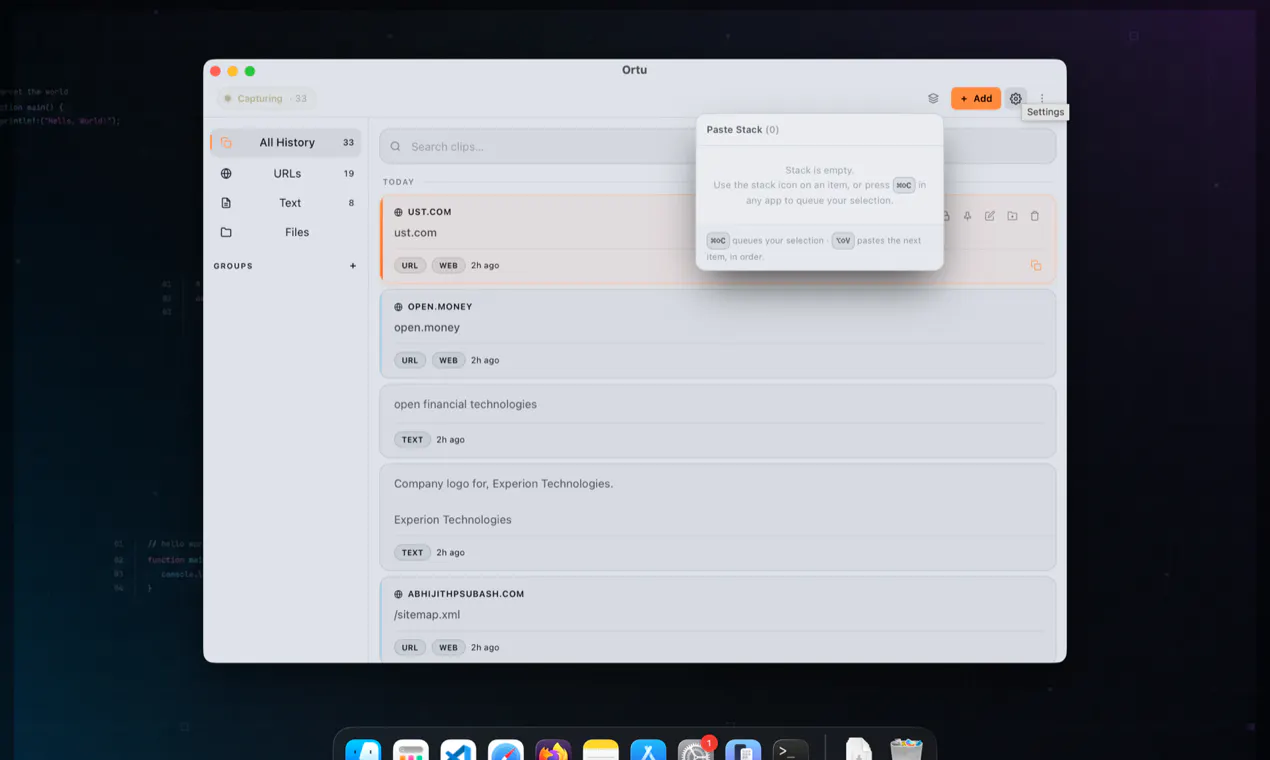Show the Text category
The image size is (1270, 760).
[286, 203]
